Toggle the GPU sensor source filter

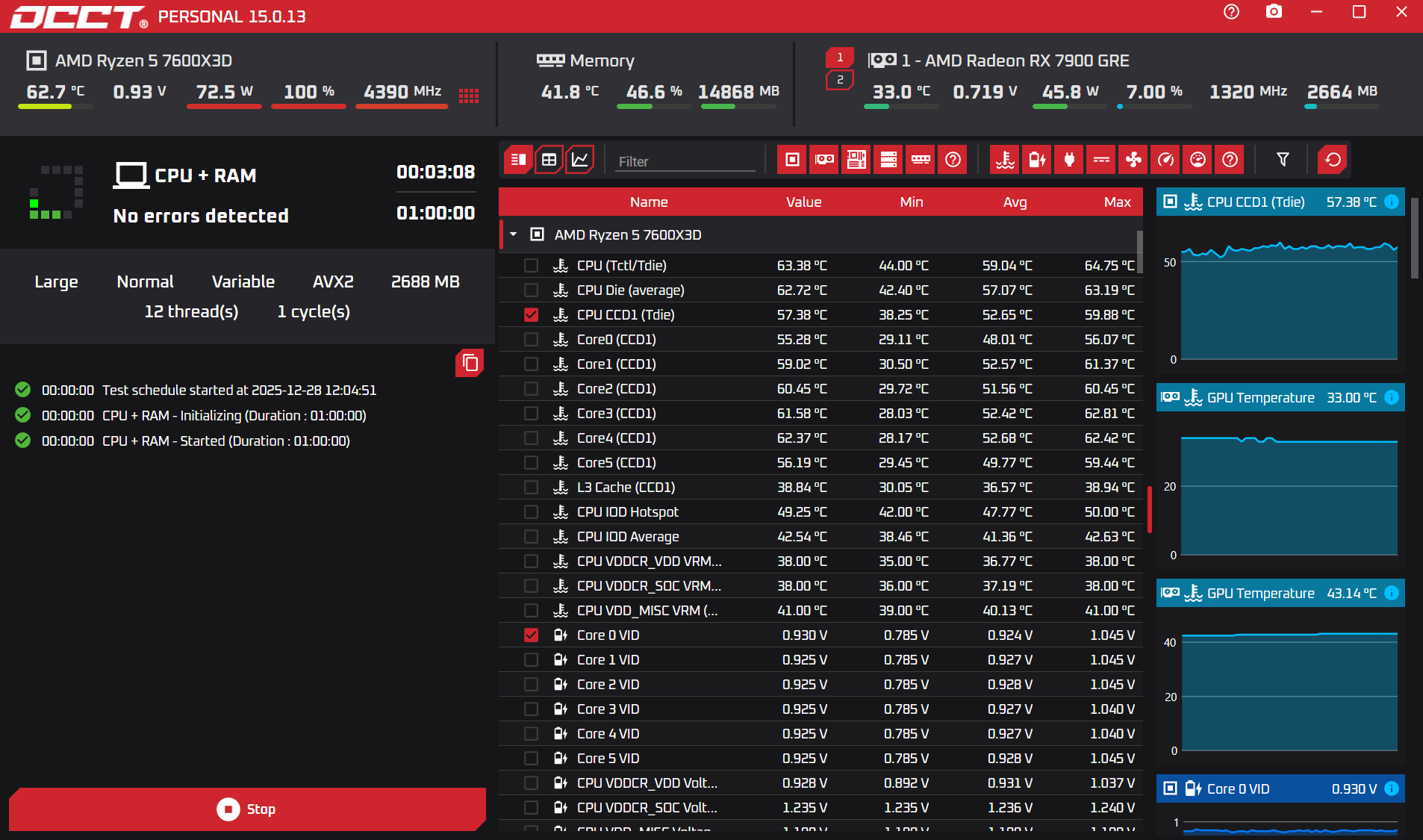[x=825, y=160]
